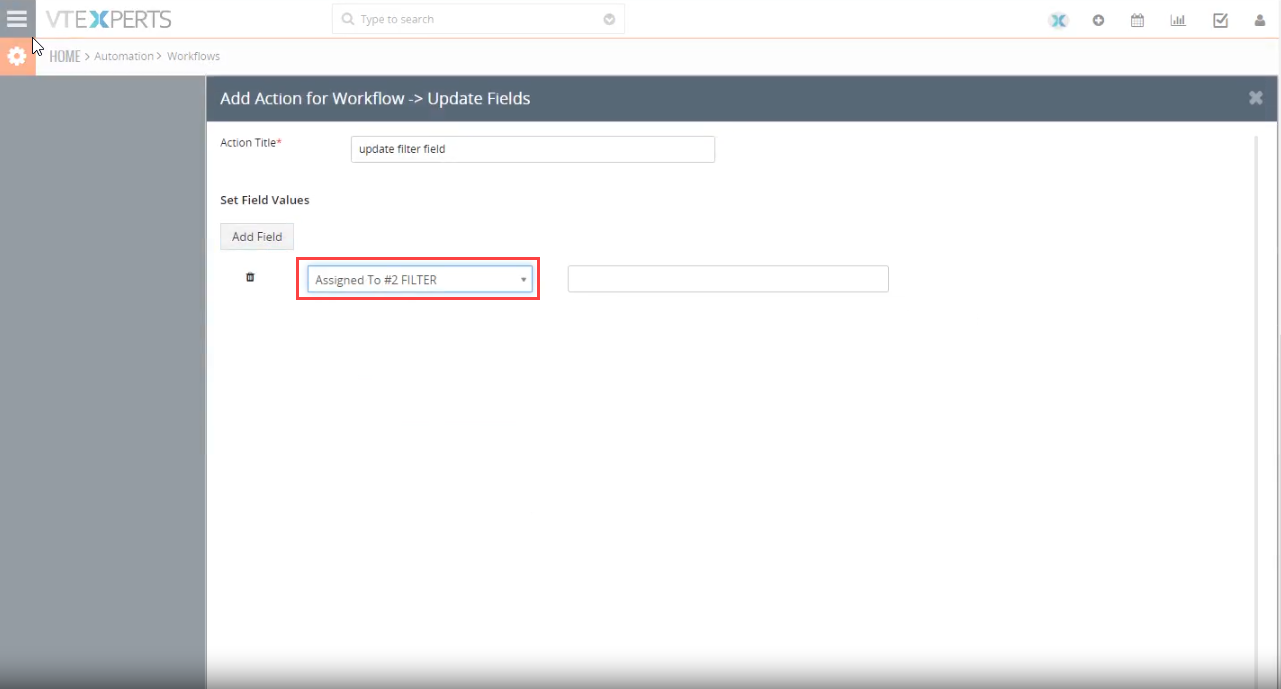This screenshot has height=689, width=1281.
Task: Click the quick create plus icon
Action: tap(1098, 20)
